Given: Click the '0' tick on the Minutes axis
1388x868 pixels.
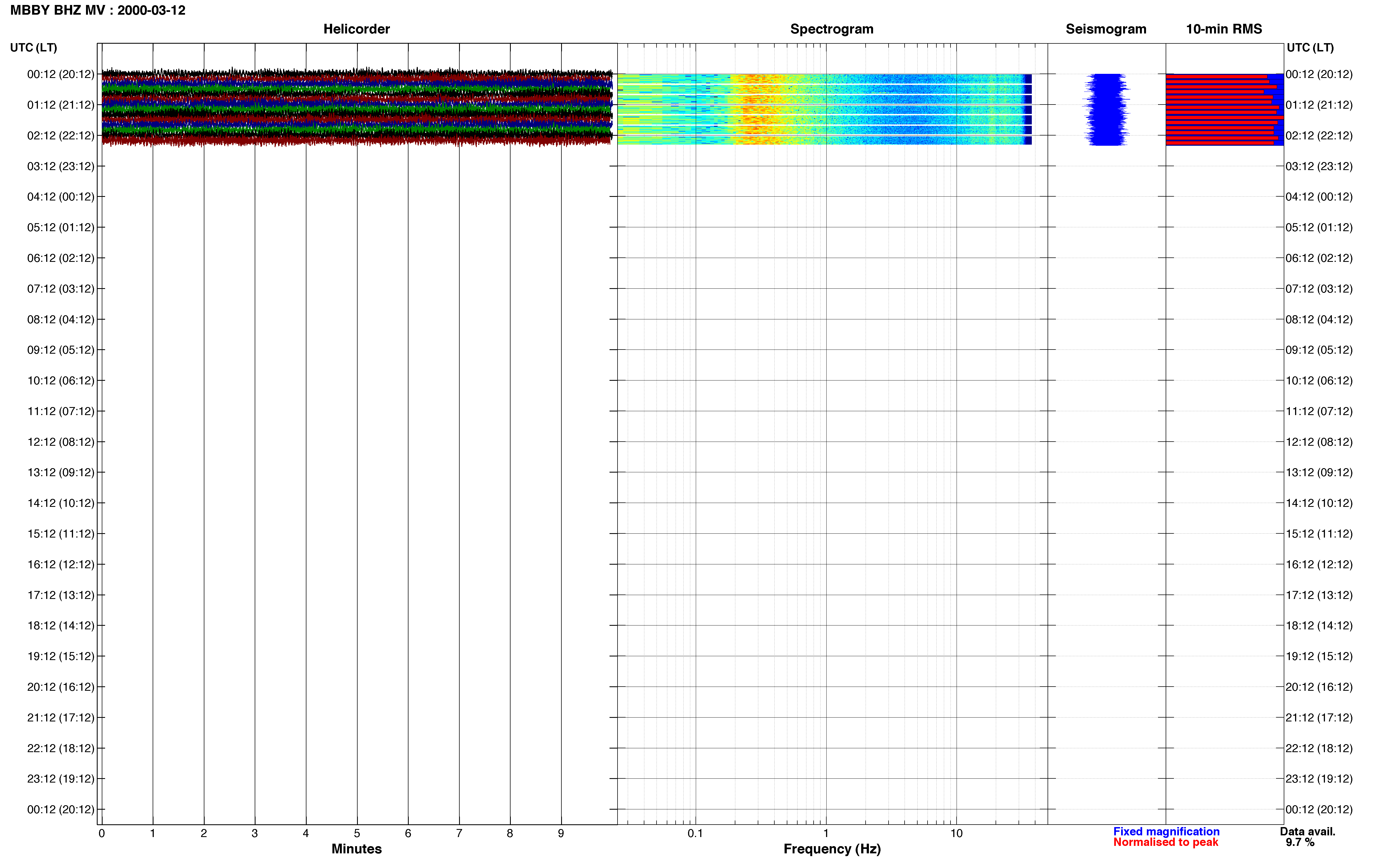Looking at the screenshot, I should pyautogui.click(x=101, y=833).
